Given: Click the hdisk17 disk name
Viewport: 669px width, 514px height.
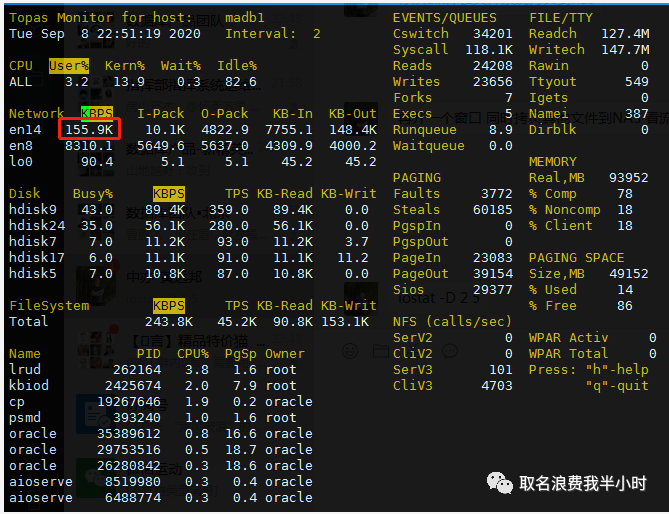Looking at the screenshot, I should [37, 258].
